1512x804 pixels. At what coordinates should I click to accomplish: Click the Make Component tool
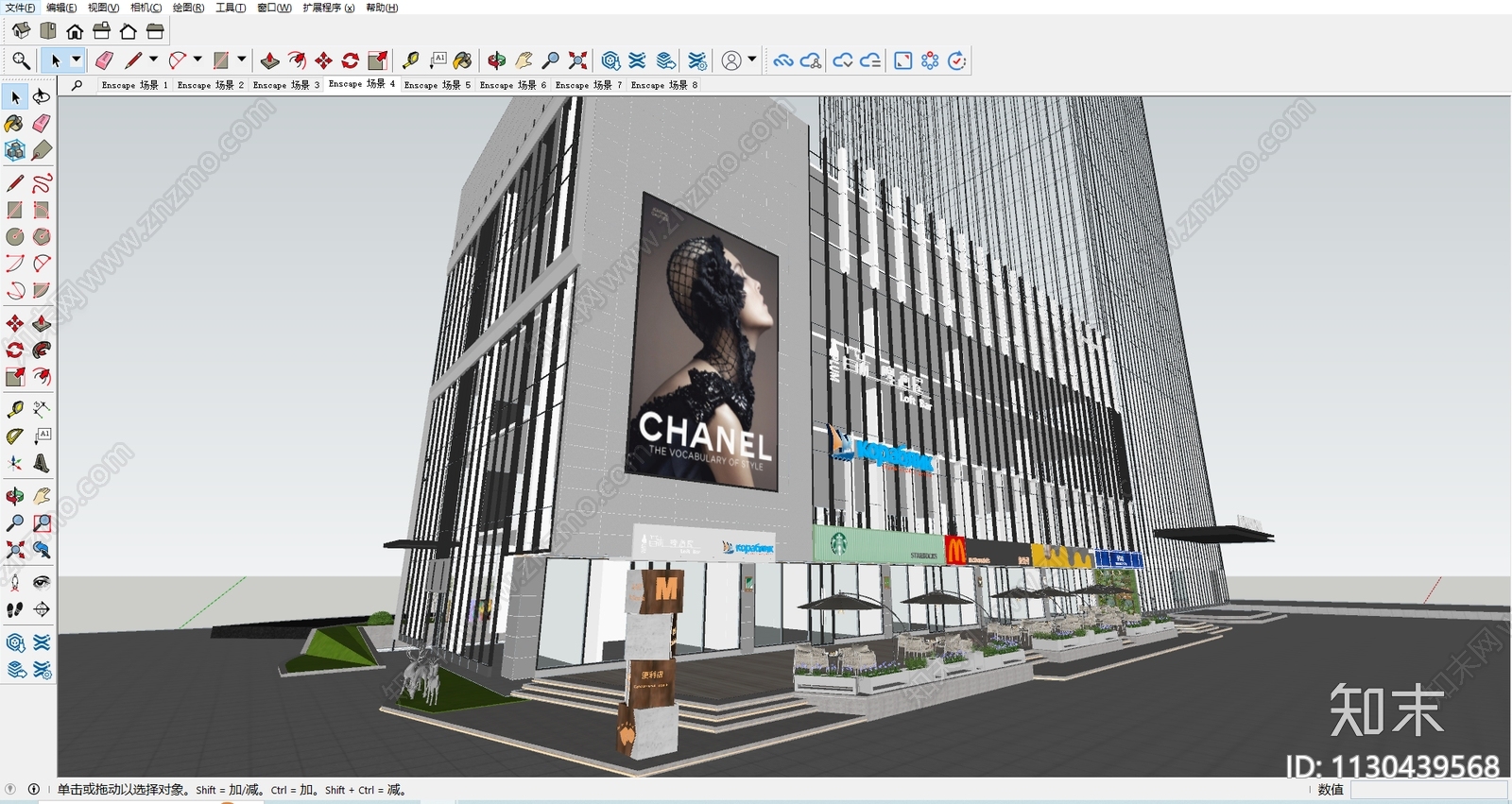[14, 150]
